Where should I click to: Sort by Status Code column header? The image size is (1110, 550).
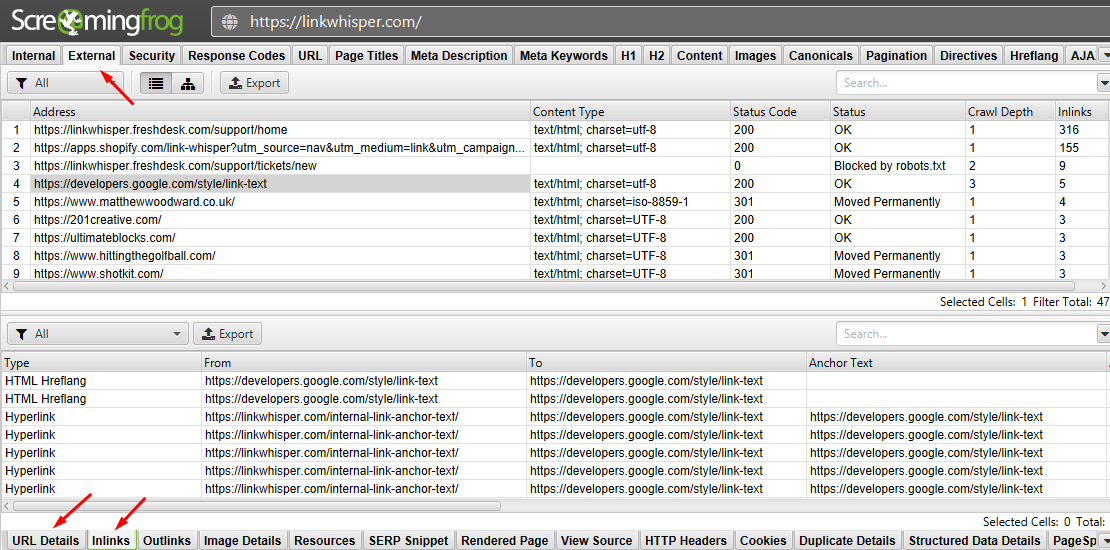[x=779, y=112]
